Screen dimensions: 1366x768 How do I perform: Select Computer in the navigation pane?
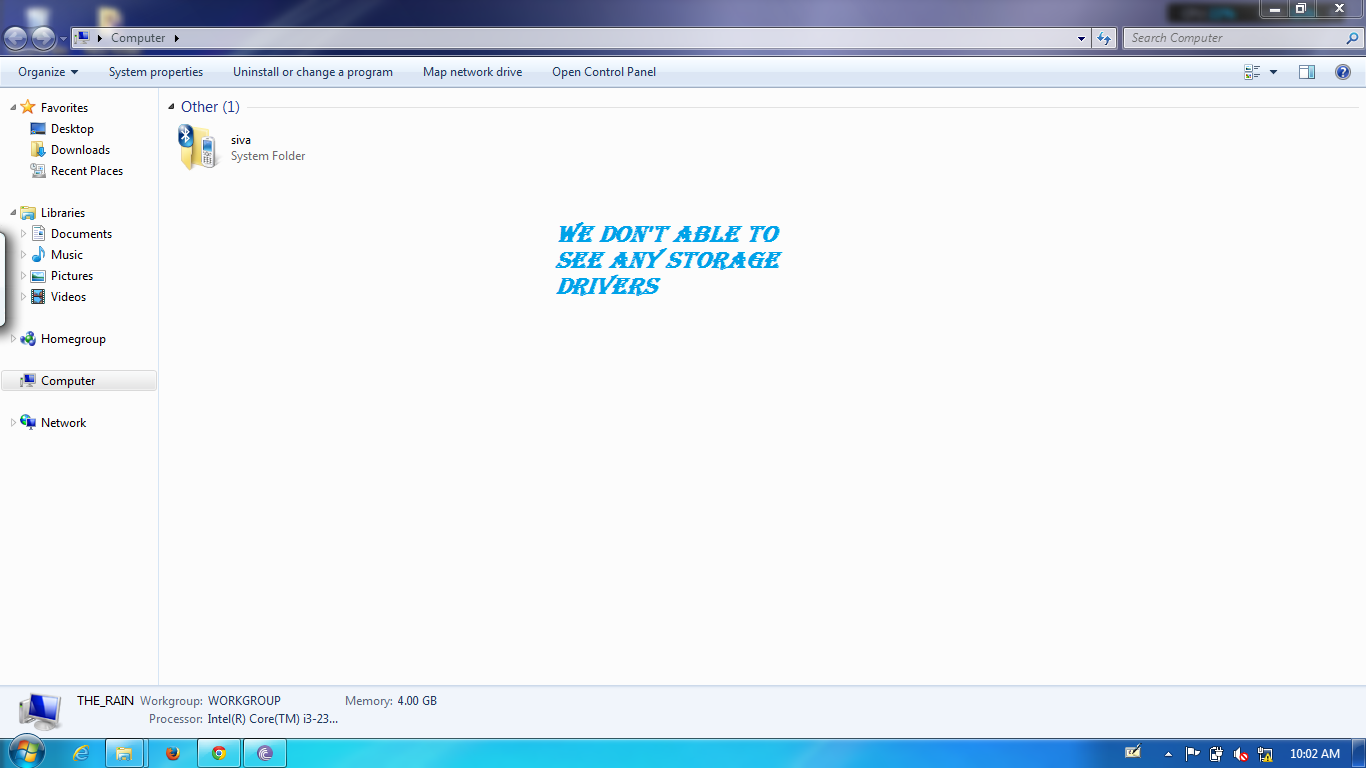coord(68,381)
